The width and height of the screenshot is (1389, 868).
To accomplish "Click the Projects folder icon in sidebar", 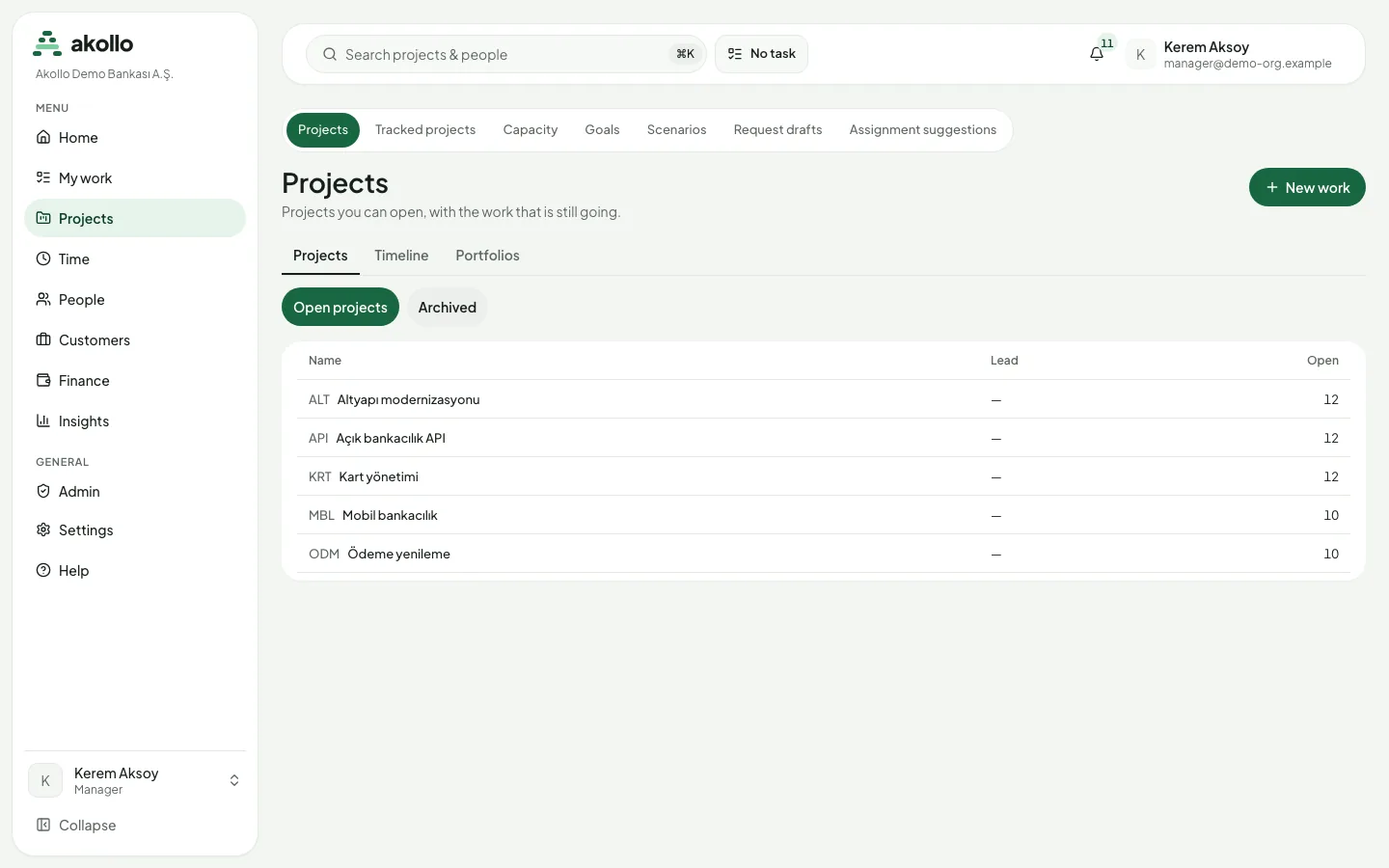I will [x=43, y=218].
